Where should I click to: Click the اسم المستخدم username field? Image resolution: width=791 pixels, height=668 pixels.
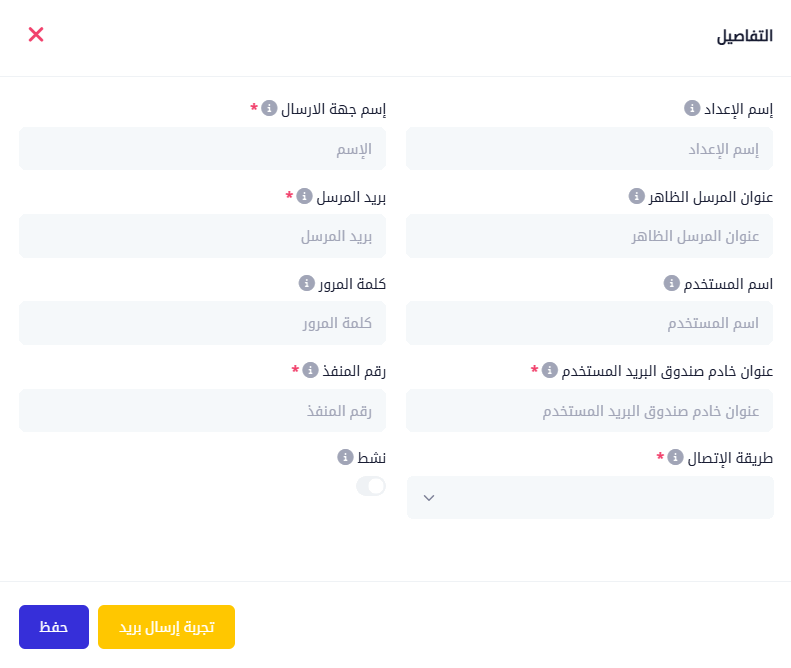(590, 323)
